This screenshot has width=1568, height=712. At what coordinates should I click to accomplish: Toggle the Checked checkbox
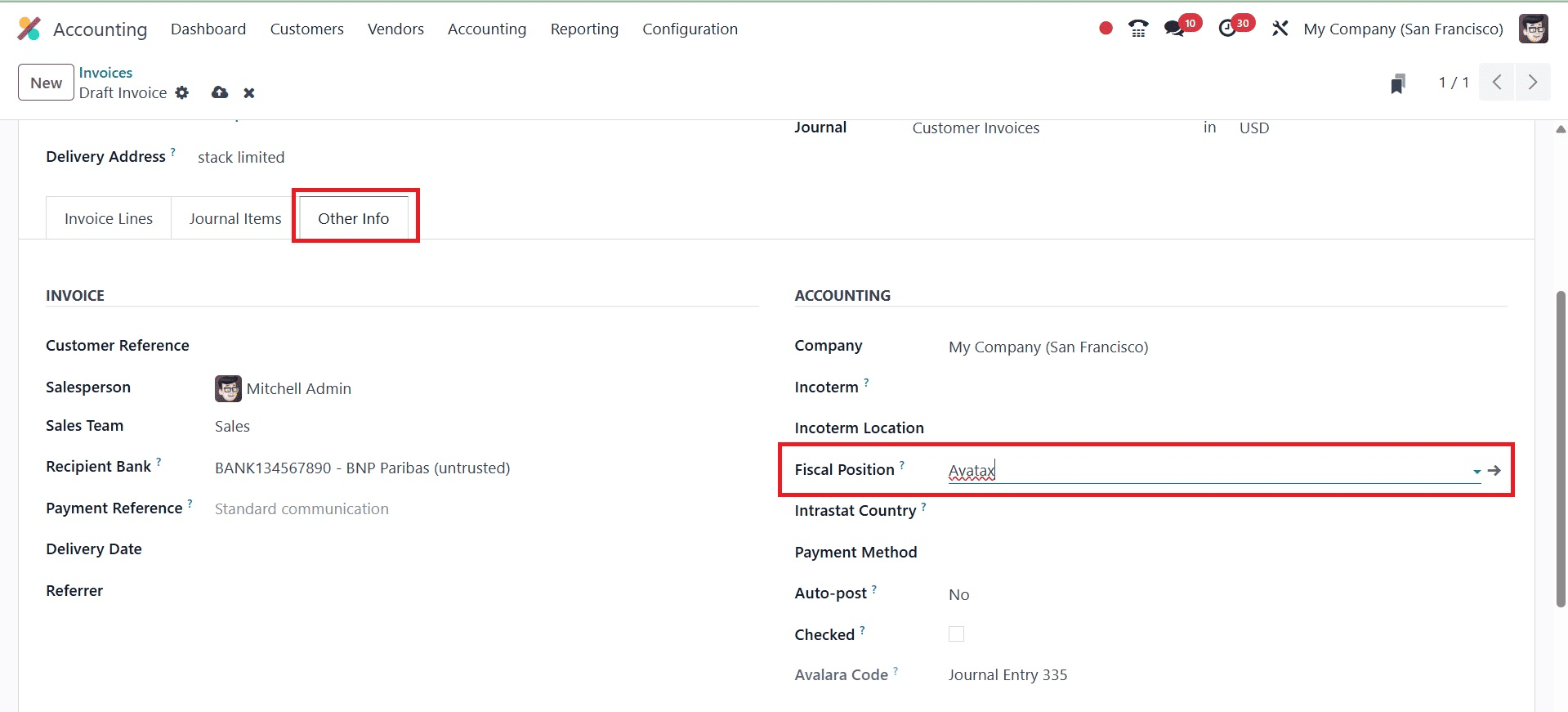pos(956,634)
